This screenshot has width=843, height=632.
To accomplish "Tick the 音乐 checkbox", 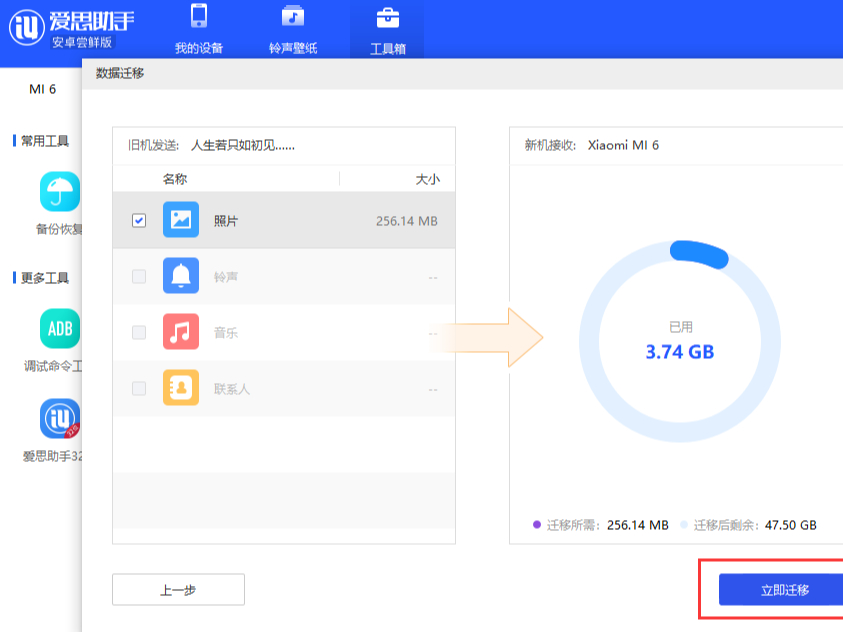I will point(139,332).
